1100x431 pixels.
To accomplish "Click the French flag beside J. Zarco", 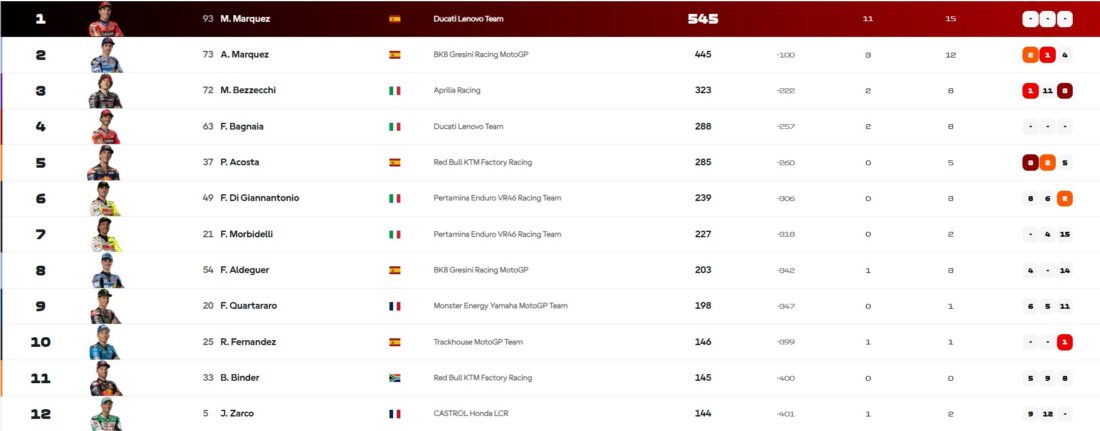I will point(394,414).
